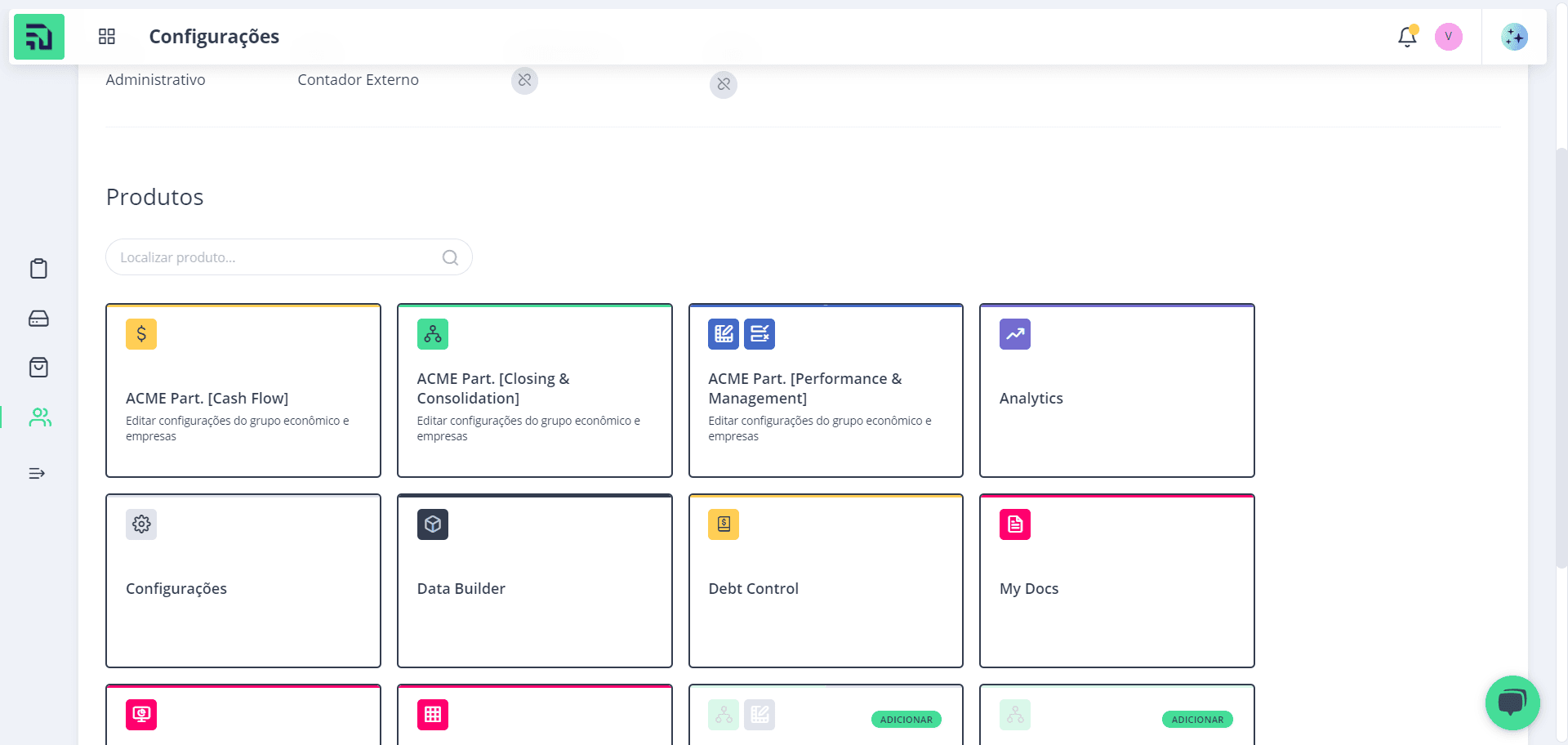Open the Debt Control product title
This screenshot has width=1568, height=745.
(x=754, y=589)
